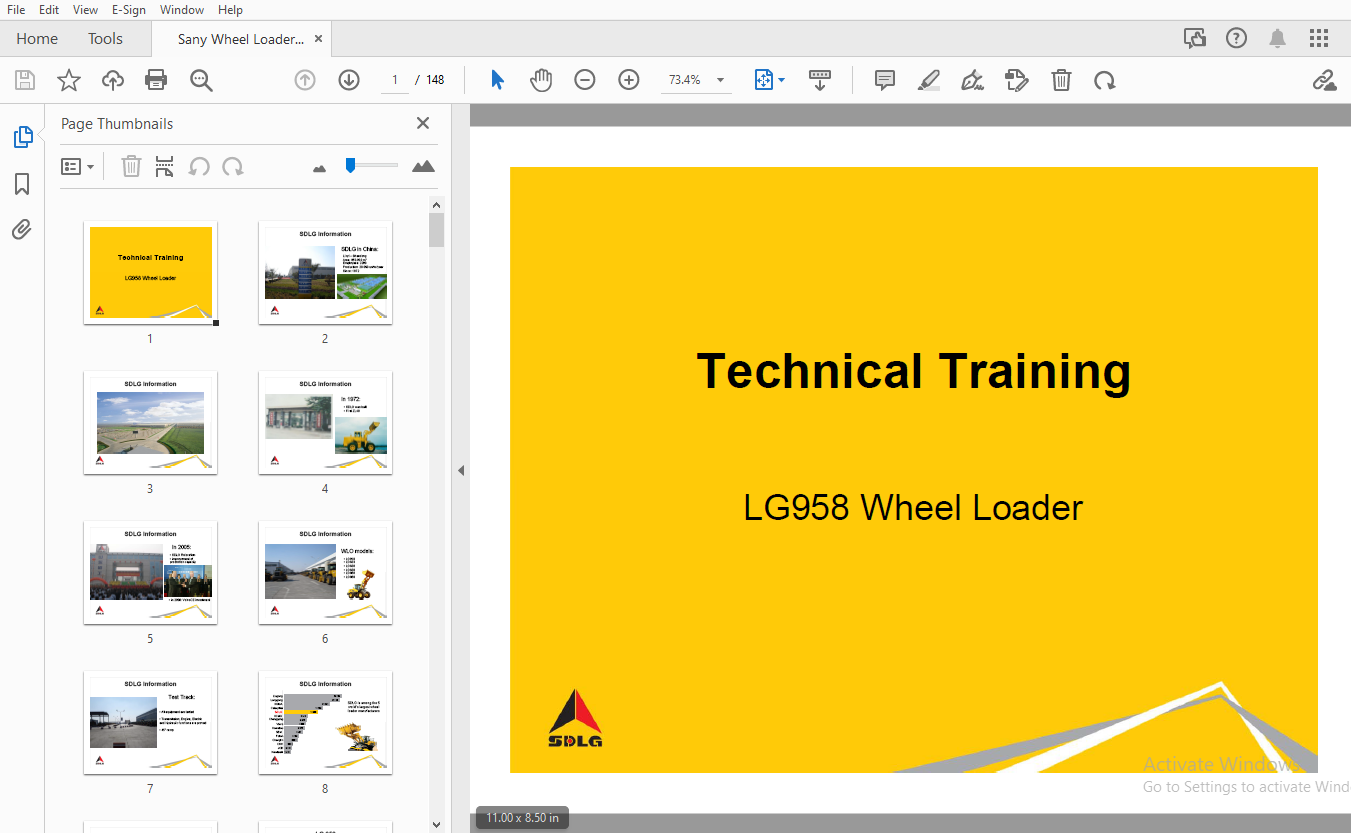
Task: Open the zoom percentage dropdown
Action: tap(720, 80)
